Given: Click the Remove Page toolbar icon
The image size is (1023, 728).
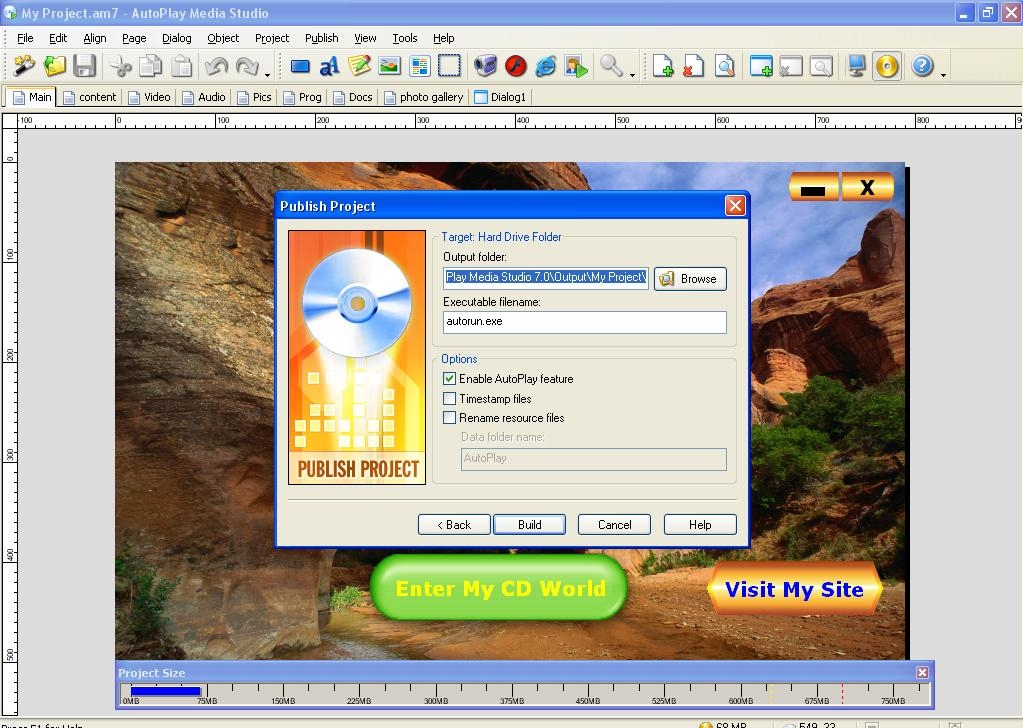Looking at the screenshot, I should pyautogui.click(x=693, y=67).
